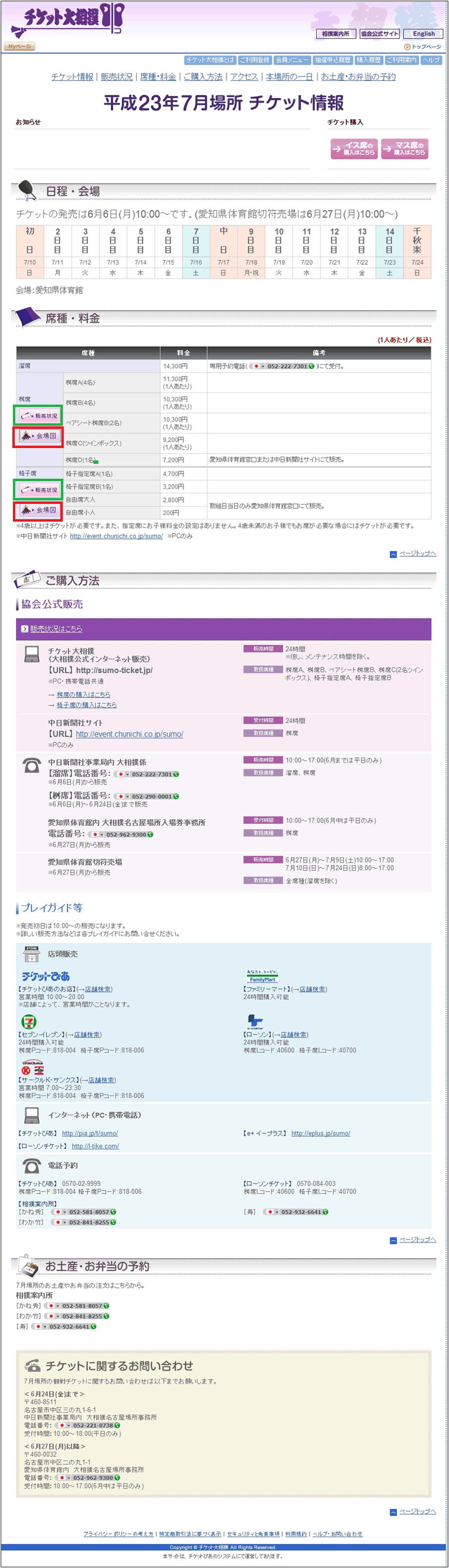The width and height of the screenshot is (449, 1568).
Task: Open プライバシーポリシーの考え方 footer link
Action: (x=118, y=1534)
